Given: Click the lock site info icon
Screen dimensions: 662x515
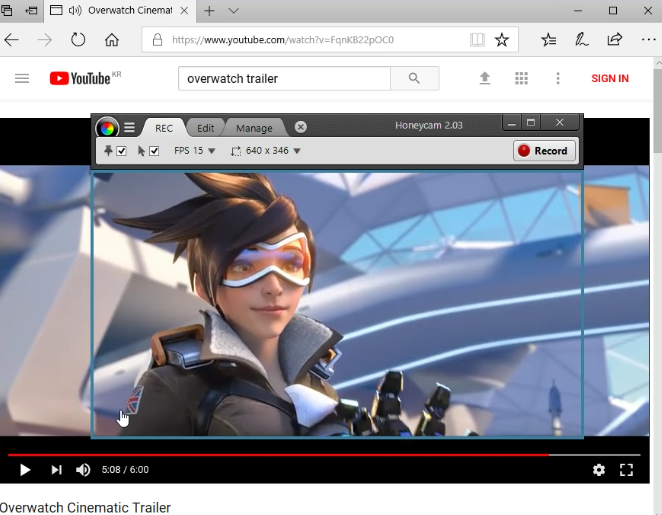Looking at the screenshot, I should coord(157,40).
